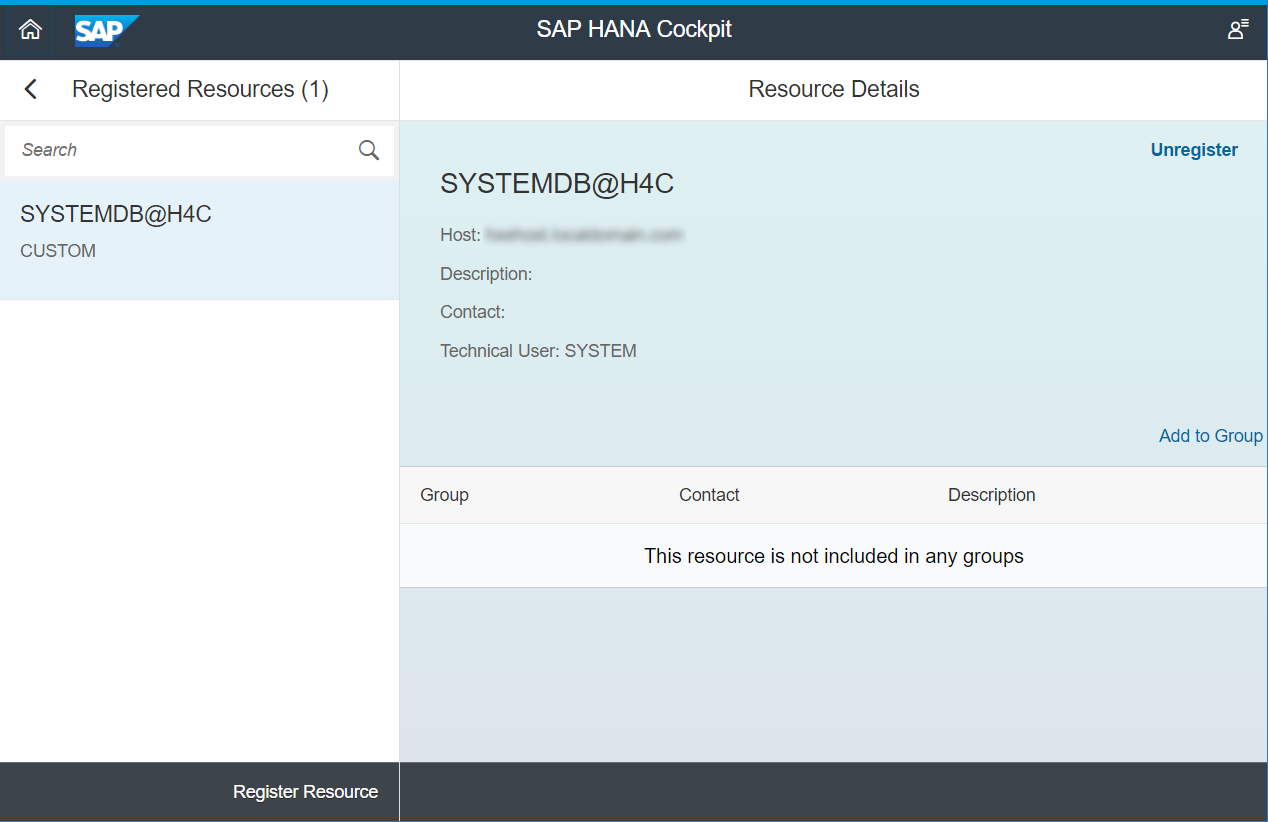Click the SYSTEMDB@H4C heading in Resource Details
This screenshot has width=1268, height=822.
tap(557, 183)
